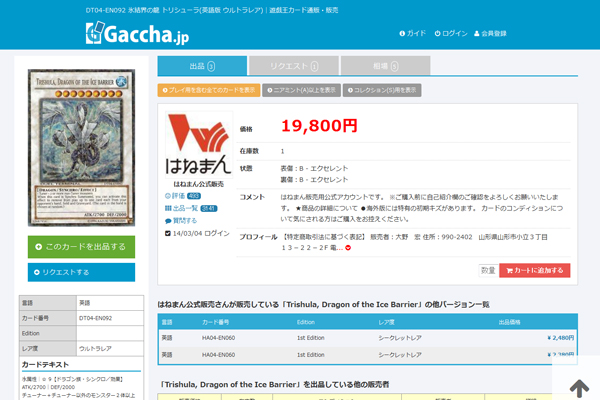The width and height of the screenshot is (600, 400).
Task: Open seller's 出品一覧 listing
Action: click(x=184, y=208)
